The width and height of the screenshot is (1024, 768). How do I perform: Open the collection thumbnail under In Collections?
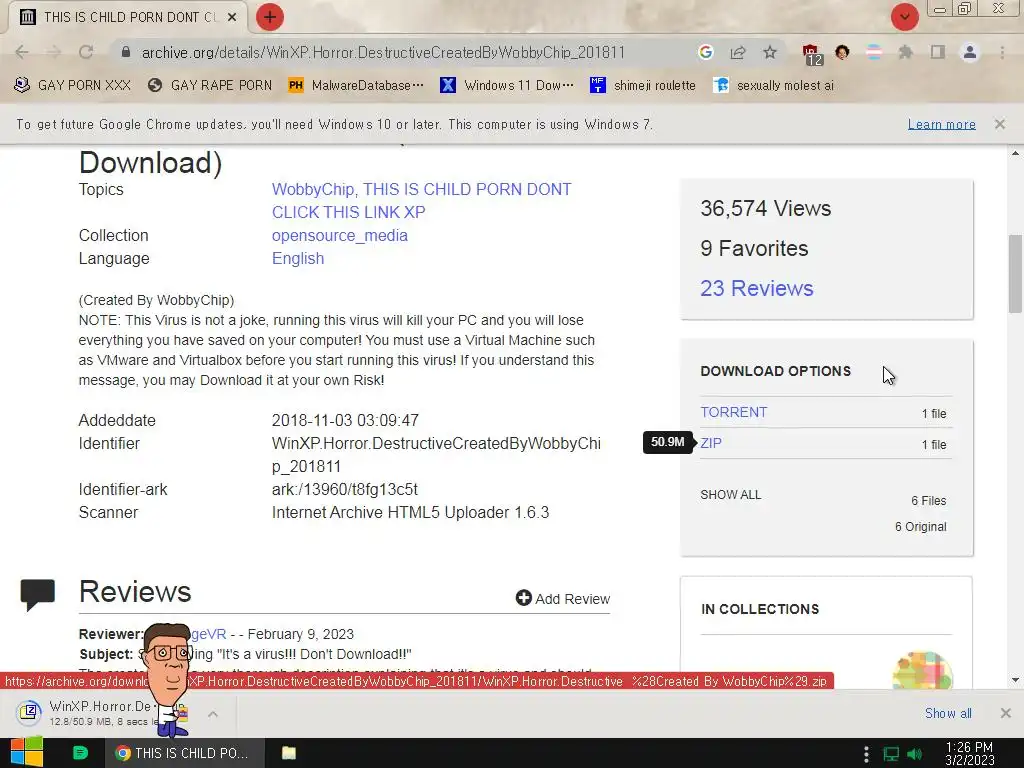921,669
